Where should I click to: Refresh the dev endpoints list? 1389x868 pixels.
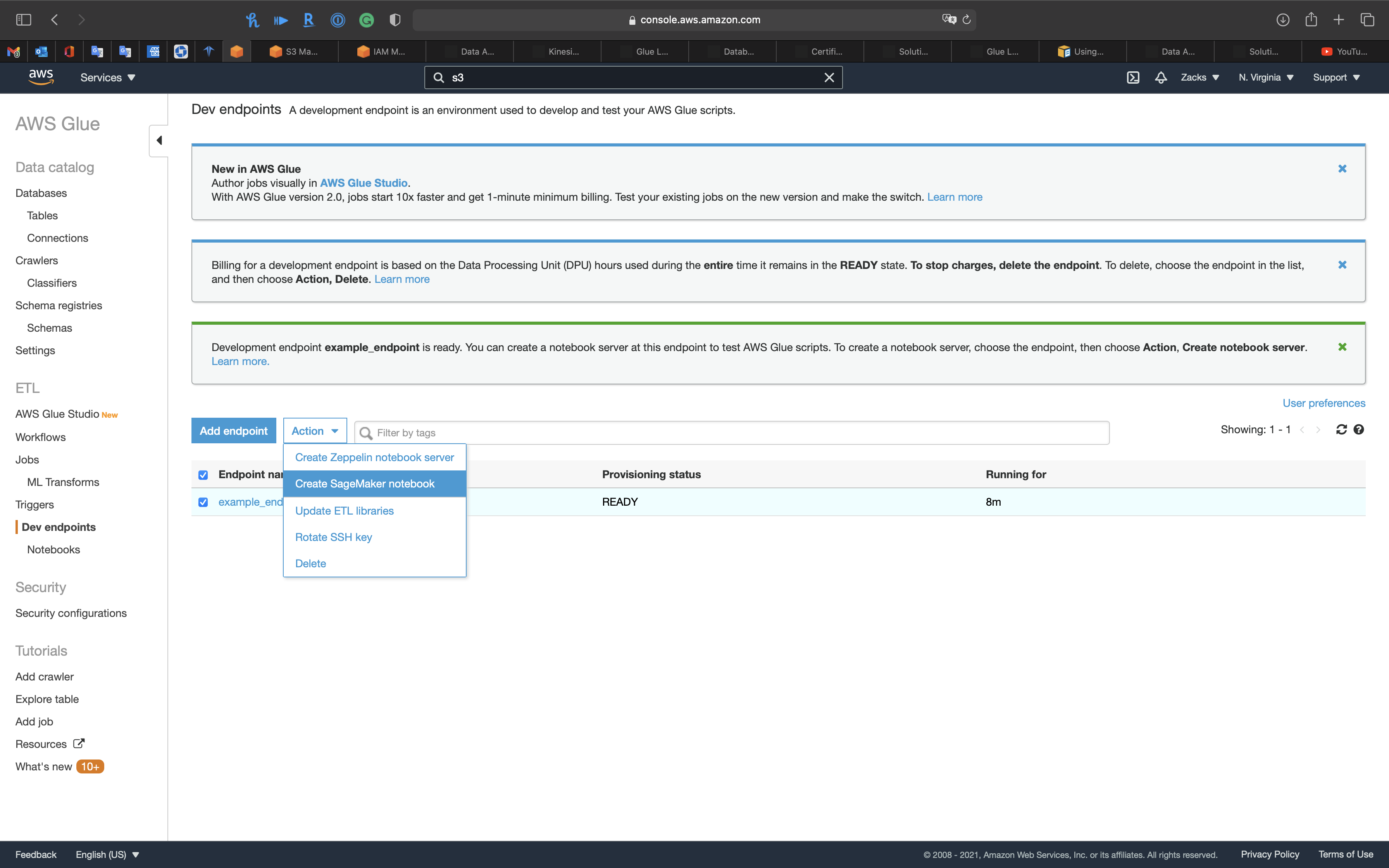pyautogui.click(x=1341, y=429)
